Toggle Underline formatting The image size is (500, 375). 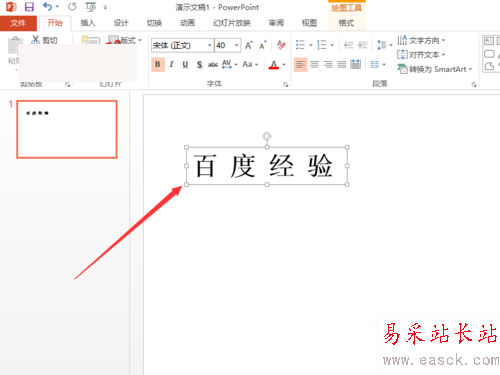(x=185, y=64)
